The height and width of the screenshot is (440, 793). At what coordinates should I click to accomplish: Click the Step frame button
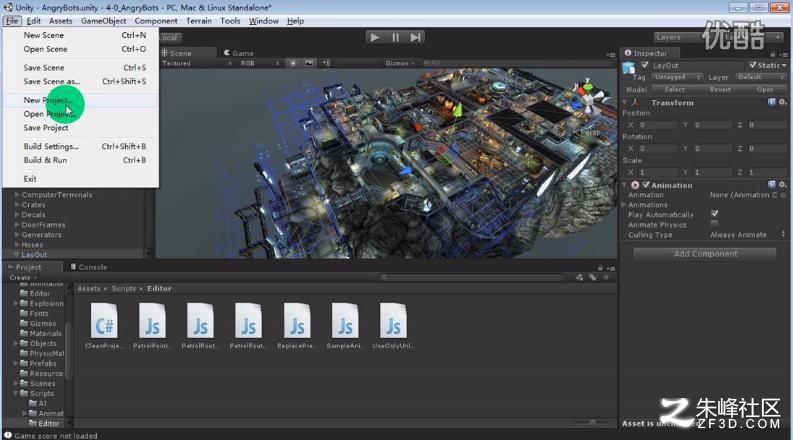click(415, 37)
